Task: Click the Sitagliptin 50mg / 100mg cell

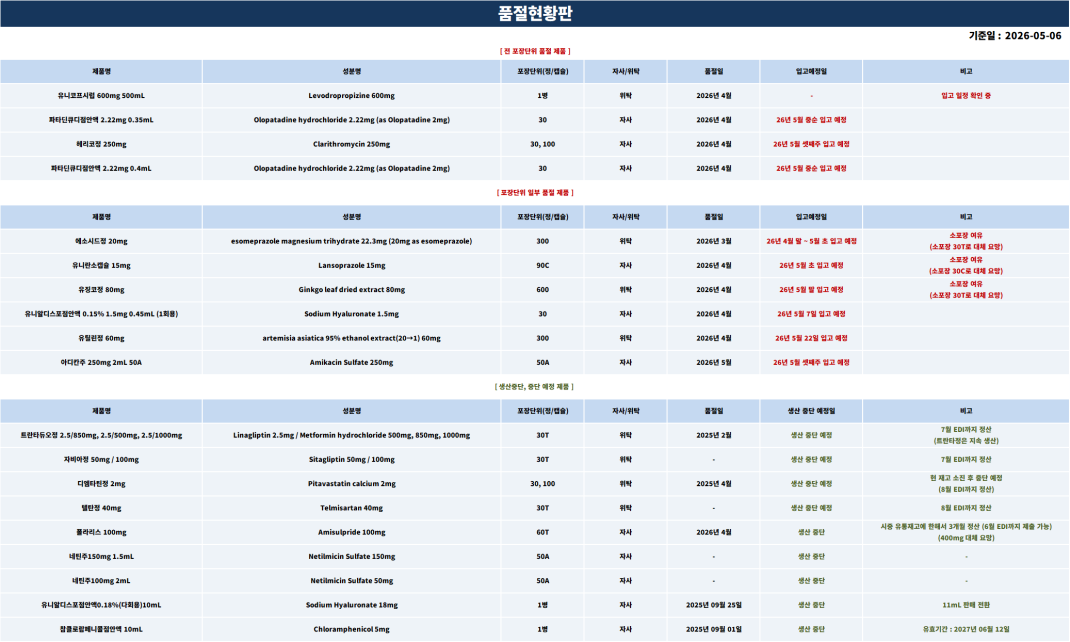Action: coord(351,460)
